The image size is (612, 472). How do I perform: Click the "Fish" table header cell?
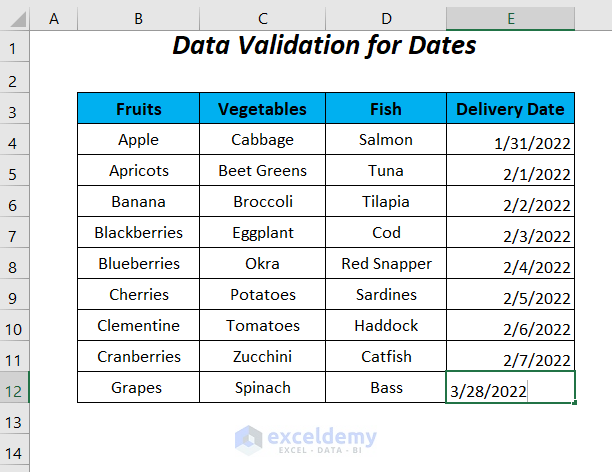point(385,109)
